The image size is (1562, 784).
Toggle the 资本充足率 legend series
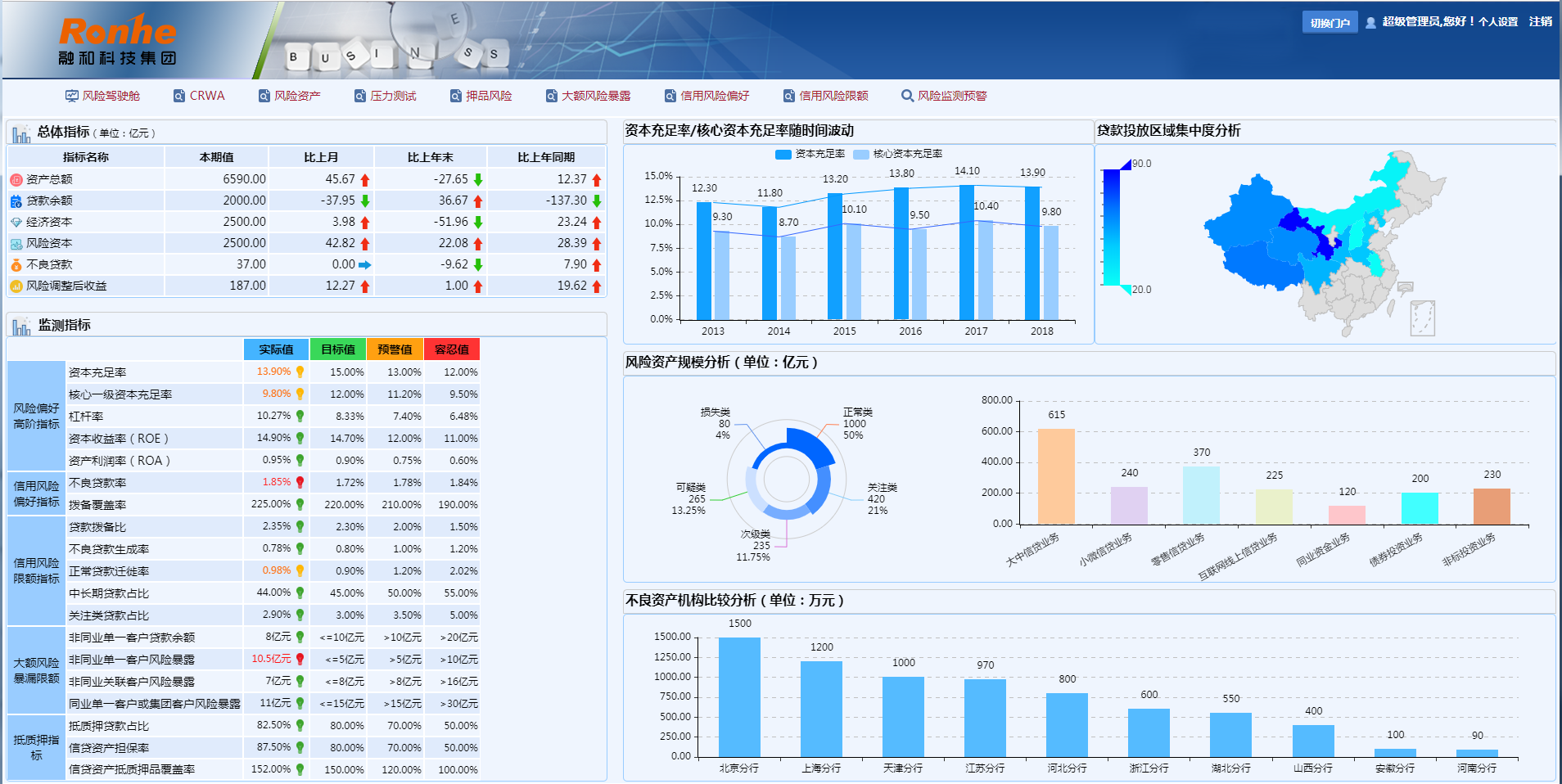pyautogui.click(x=783, y=154)
